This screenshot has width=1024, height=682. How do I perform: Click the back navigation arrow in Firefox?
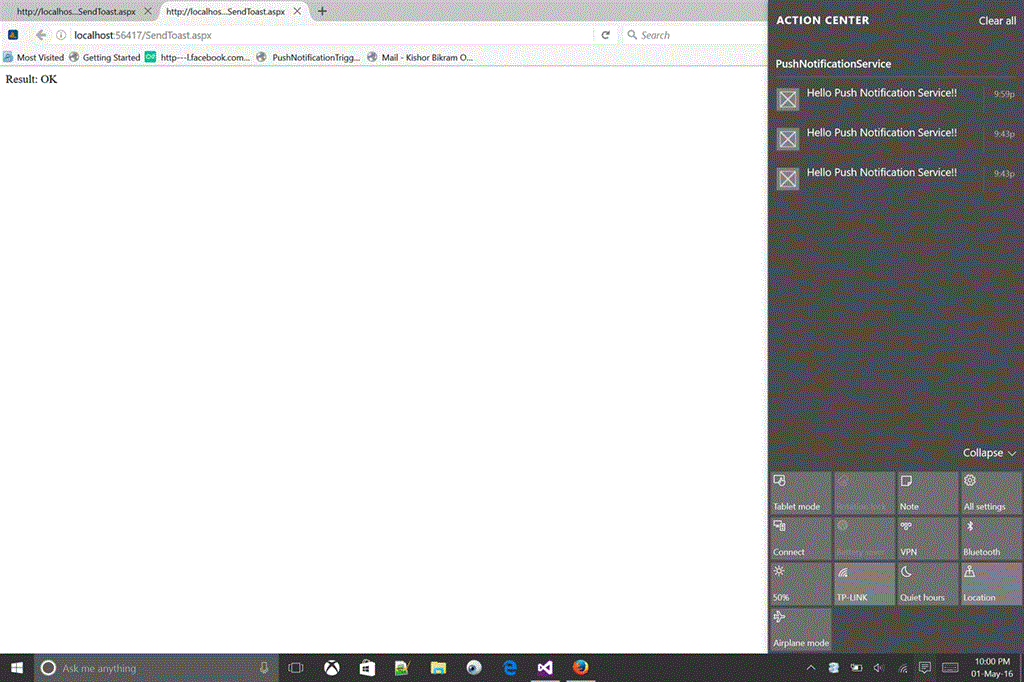(40, 34)
